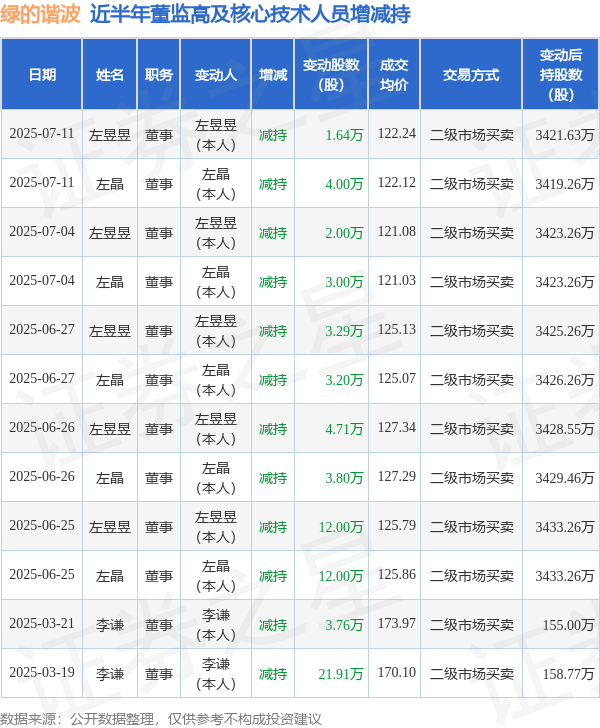Click the 近半年董监高及核心技术人员增减持 heading
Viewport: 600px width, 728px height.
click(x=250, y=14)
